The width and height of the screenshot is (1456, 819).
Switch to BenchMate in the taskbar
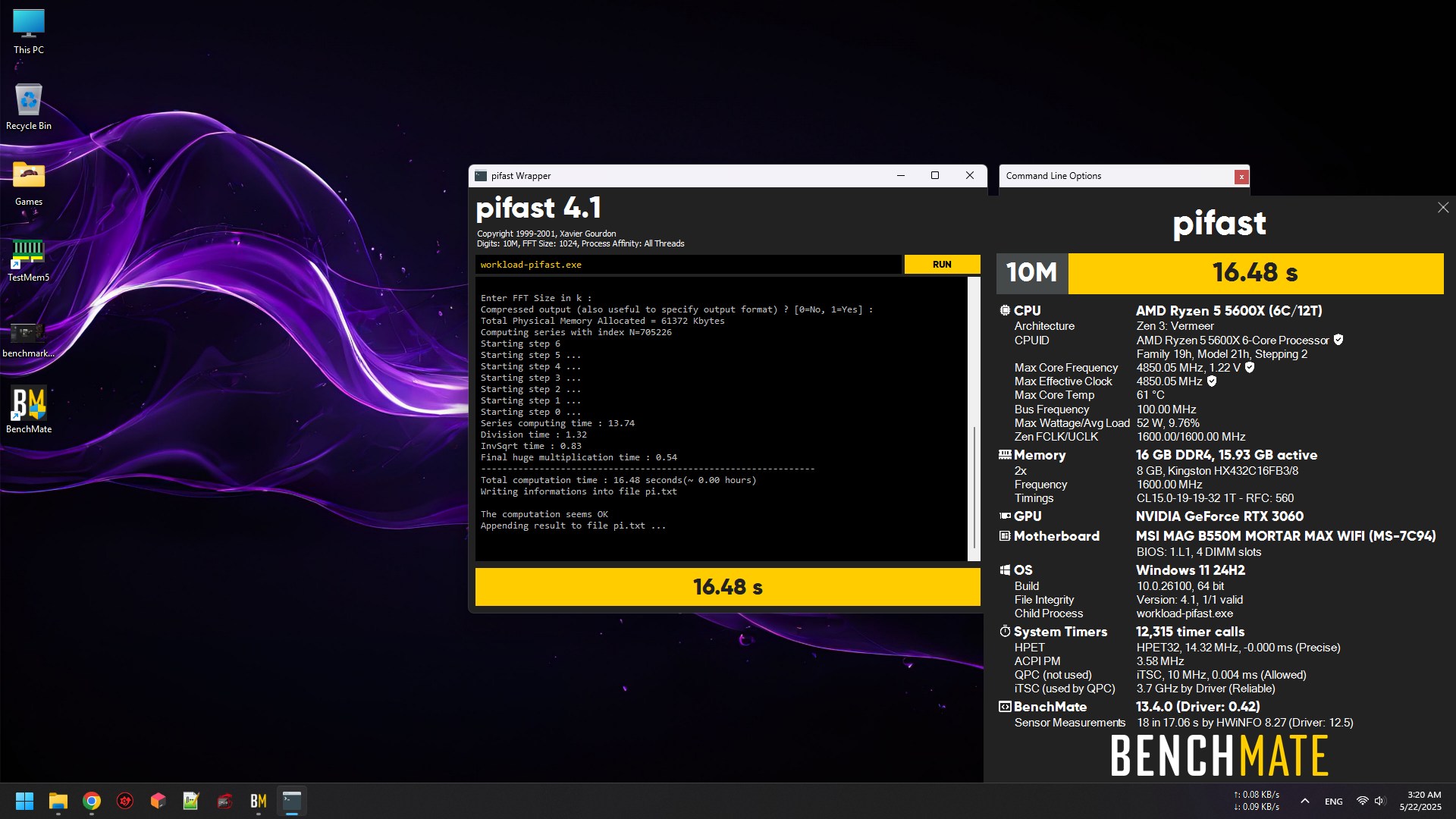click(x=259, y=801)
